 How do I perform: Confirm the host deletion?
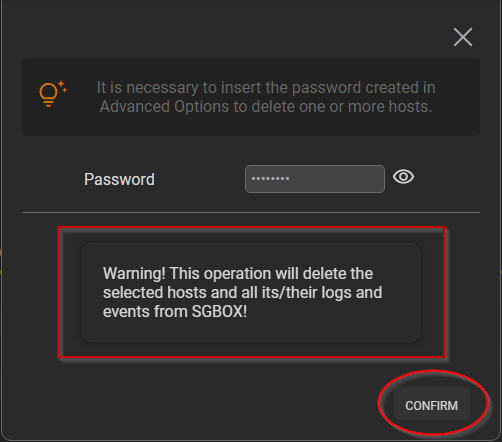[432, 405]
